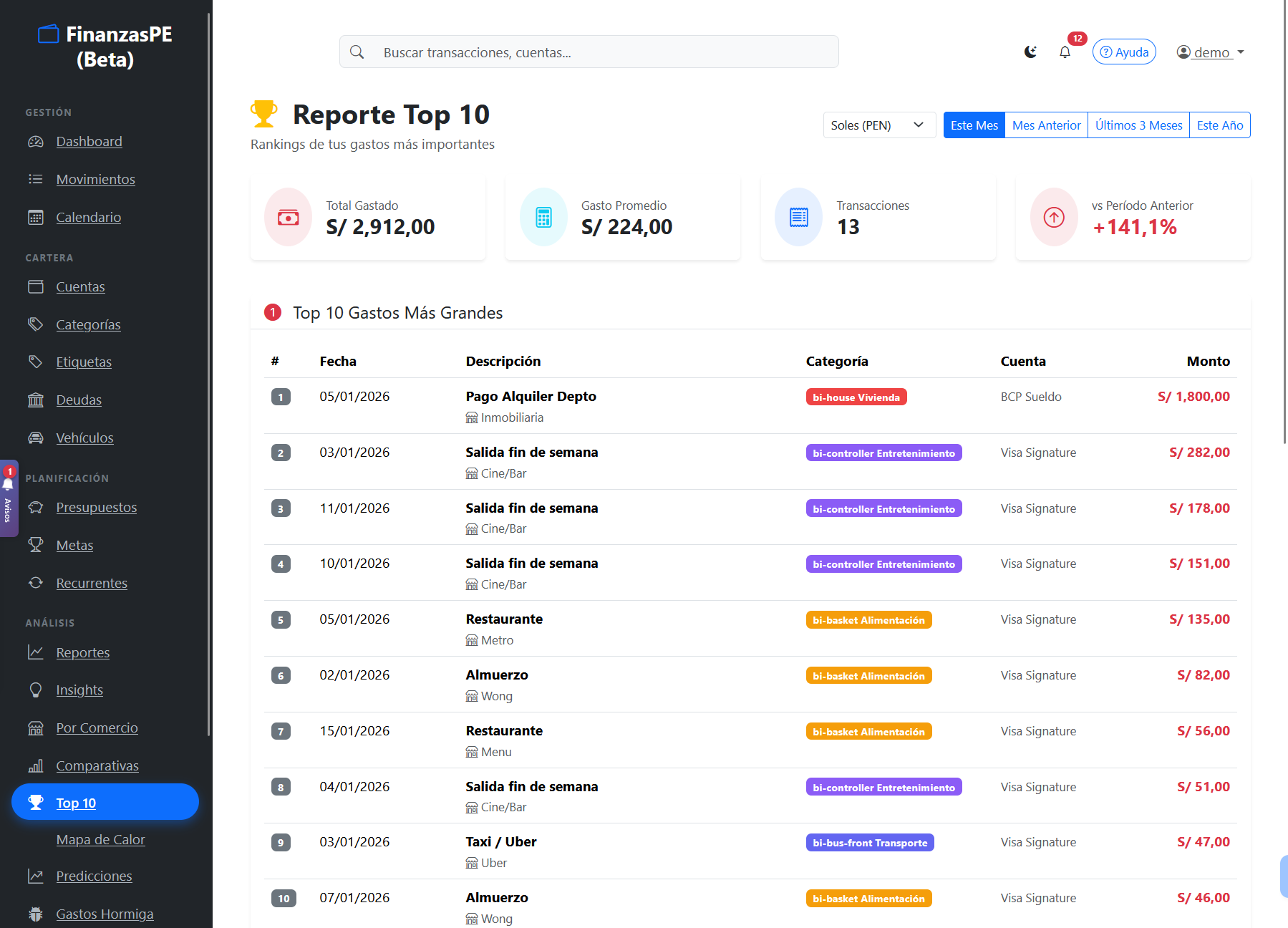1288x928 pixels.
Task: Open the Soles (PEN) currency dropdown
Action: (x=879, y=125)
